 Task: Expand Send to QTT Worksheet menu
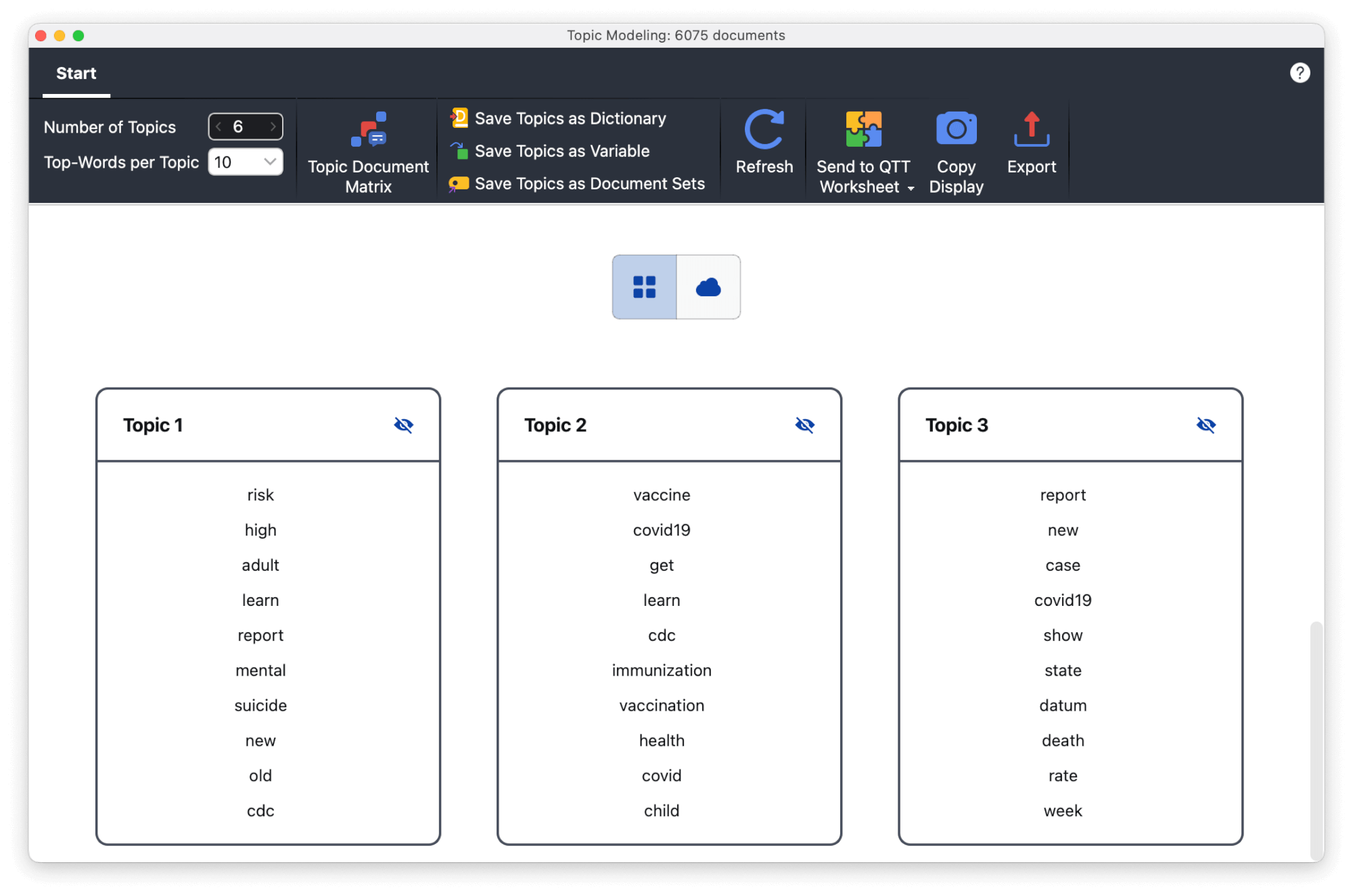[911, 188]
